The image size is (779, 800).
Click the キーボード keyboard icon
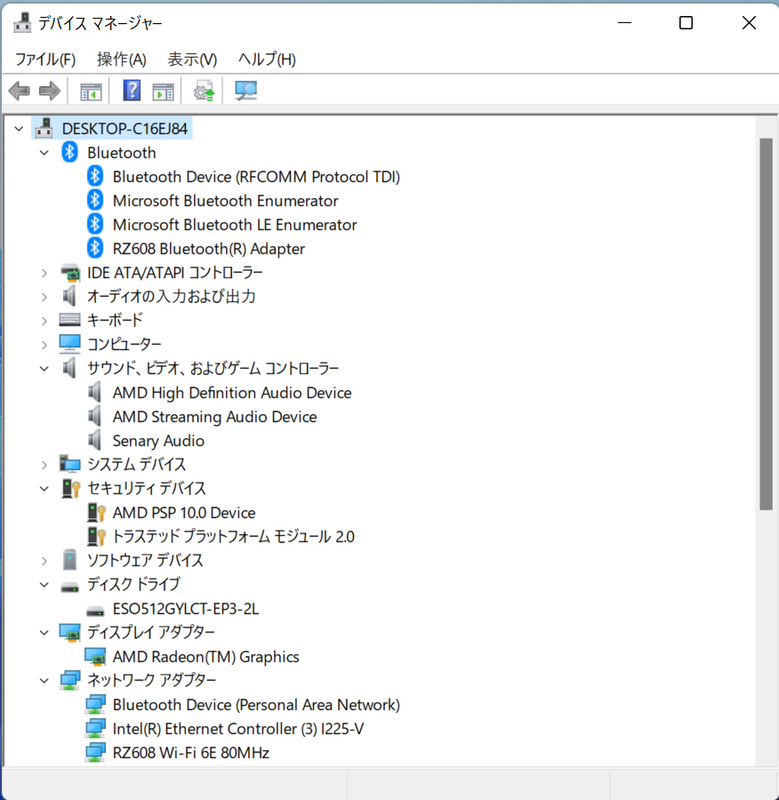(69, 320)
